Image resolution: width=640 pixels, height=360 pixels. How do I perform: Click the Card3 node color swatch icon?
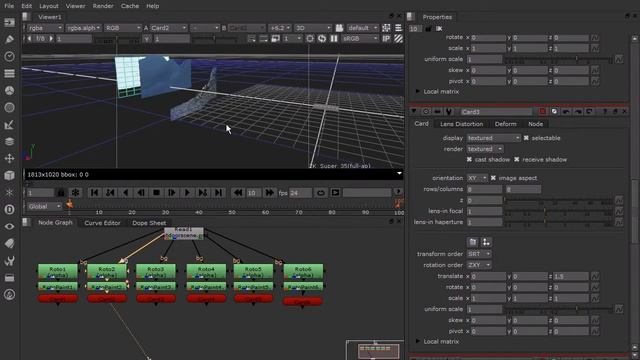point(542,111)
